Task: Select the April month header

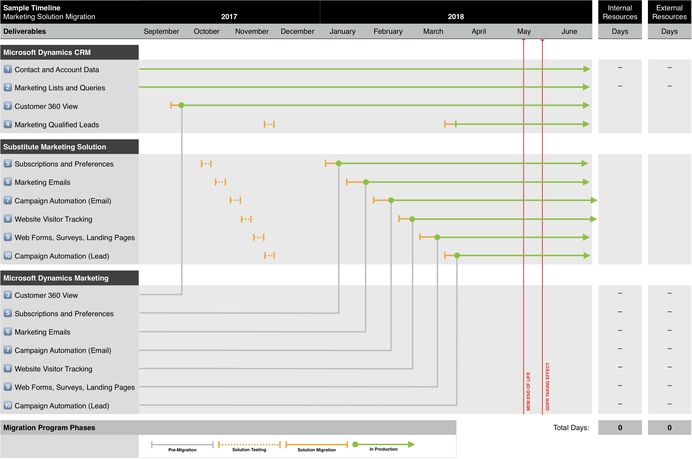Action: [x=478, y=31]
